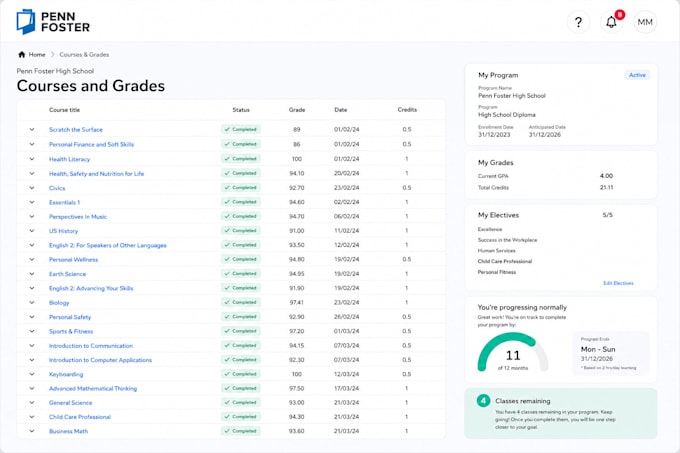The width and height of the screenshot is (680, 453).
Task: Click Total Credits value 21.11
Action: coord(606,188)
